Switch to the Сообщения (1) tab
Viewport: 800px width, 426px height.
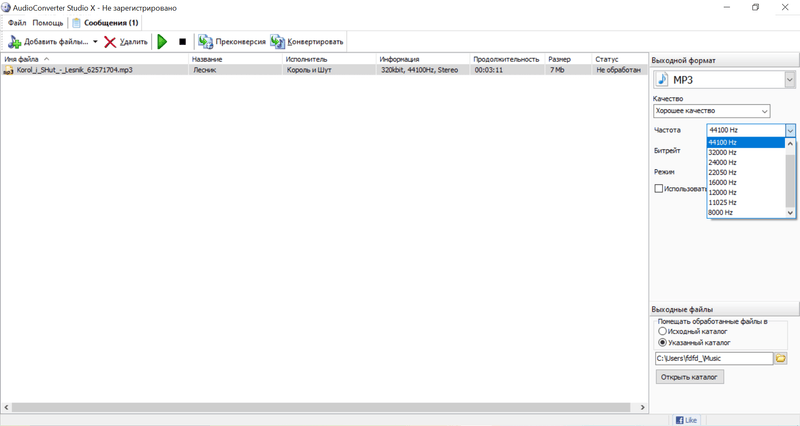point(105,23)
